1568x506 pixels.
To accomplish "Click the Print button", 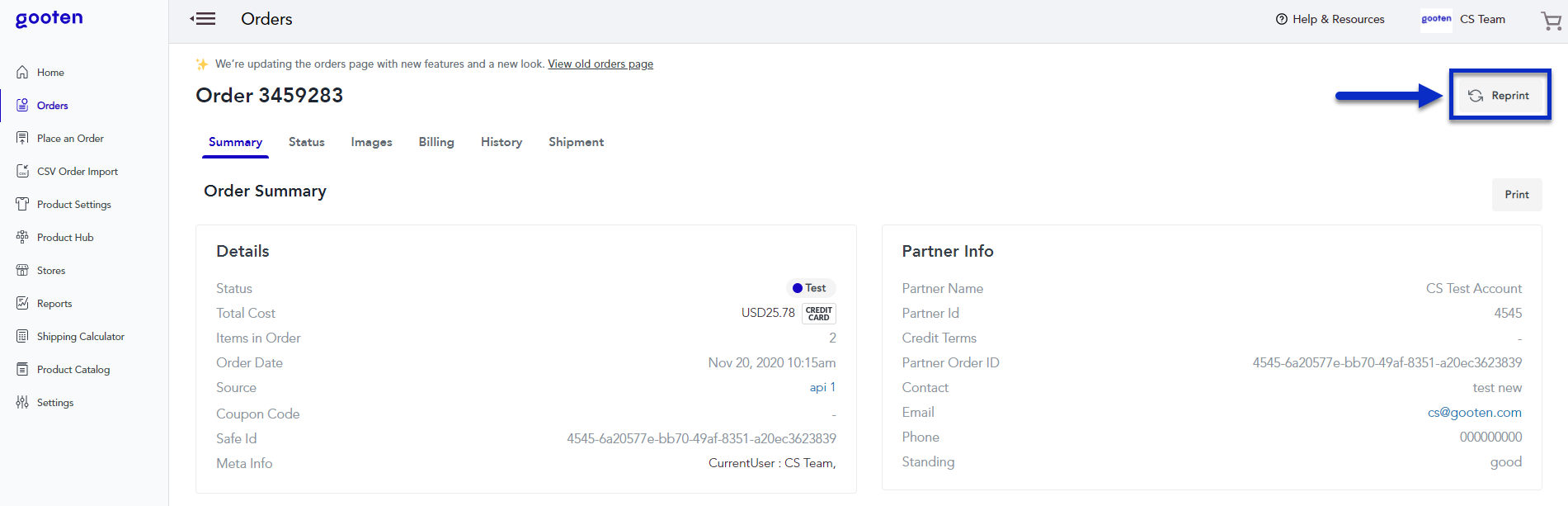I will 1516,195.
